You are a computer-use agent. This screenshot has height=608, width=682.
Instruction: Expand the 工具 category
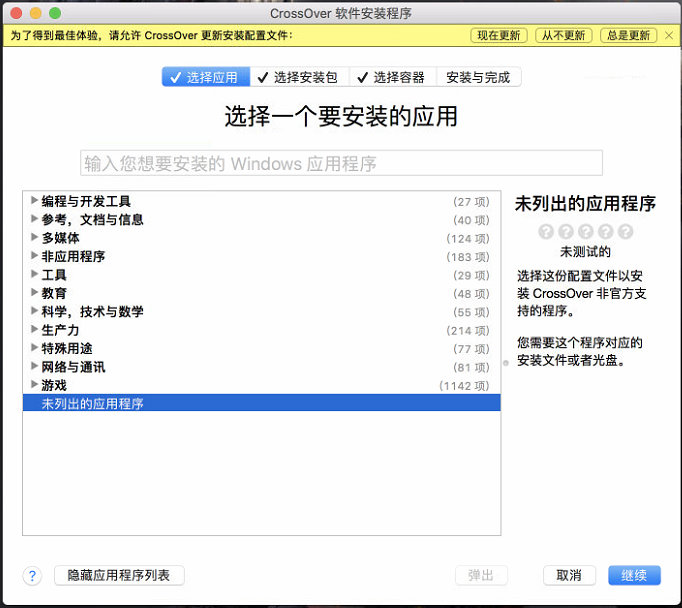pos(34,274)
